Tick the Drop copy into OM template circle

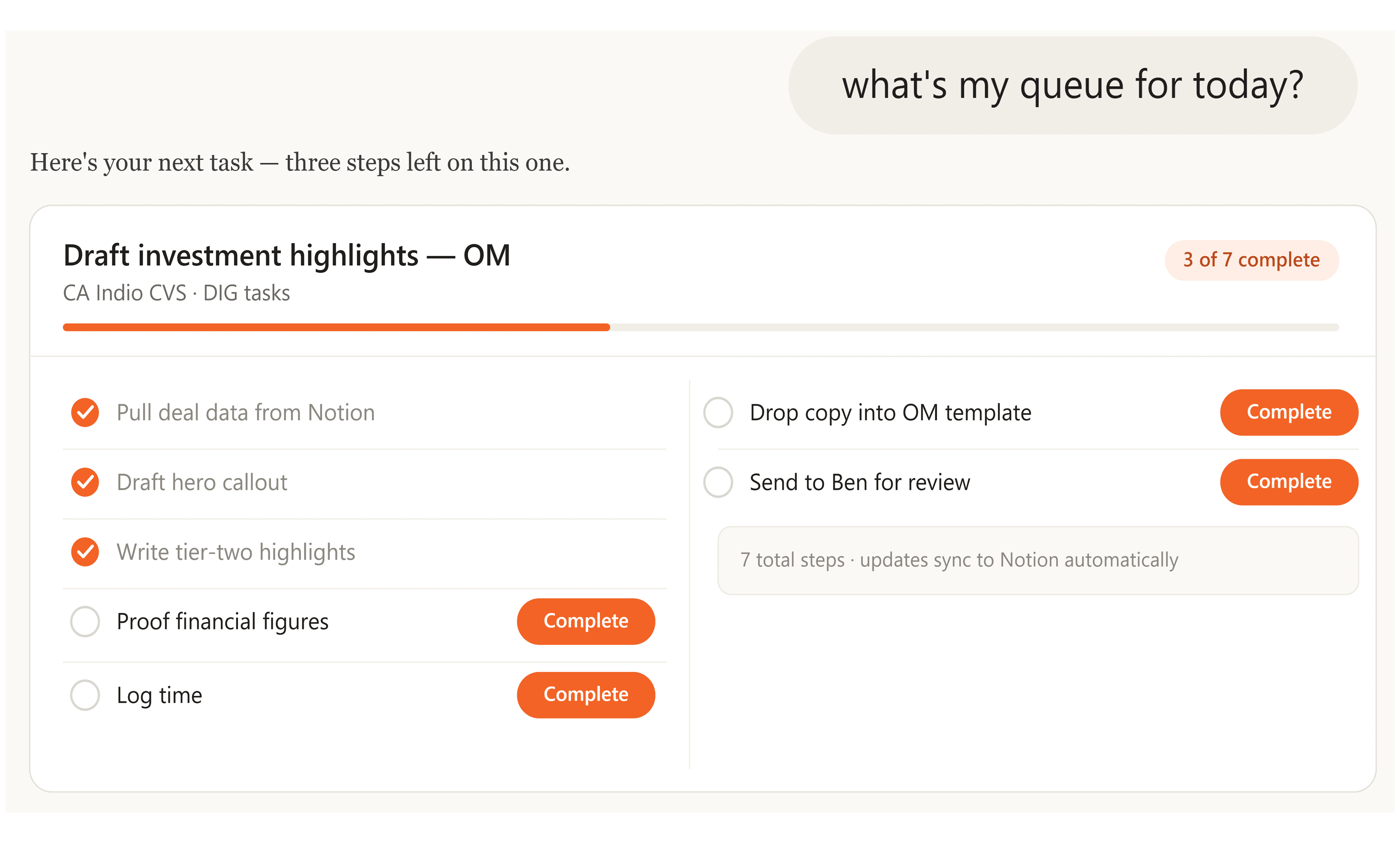718,413
